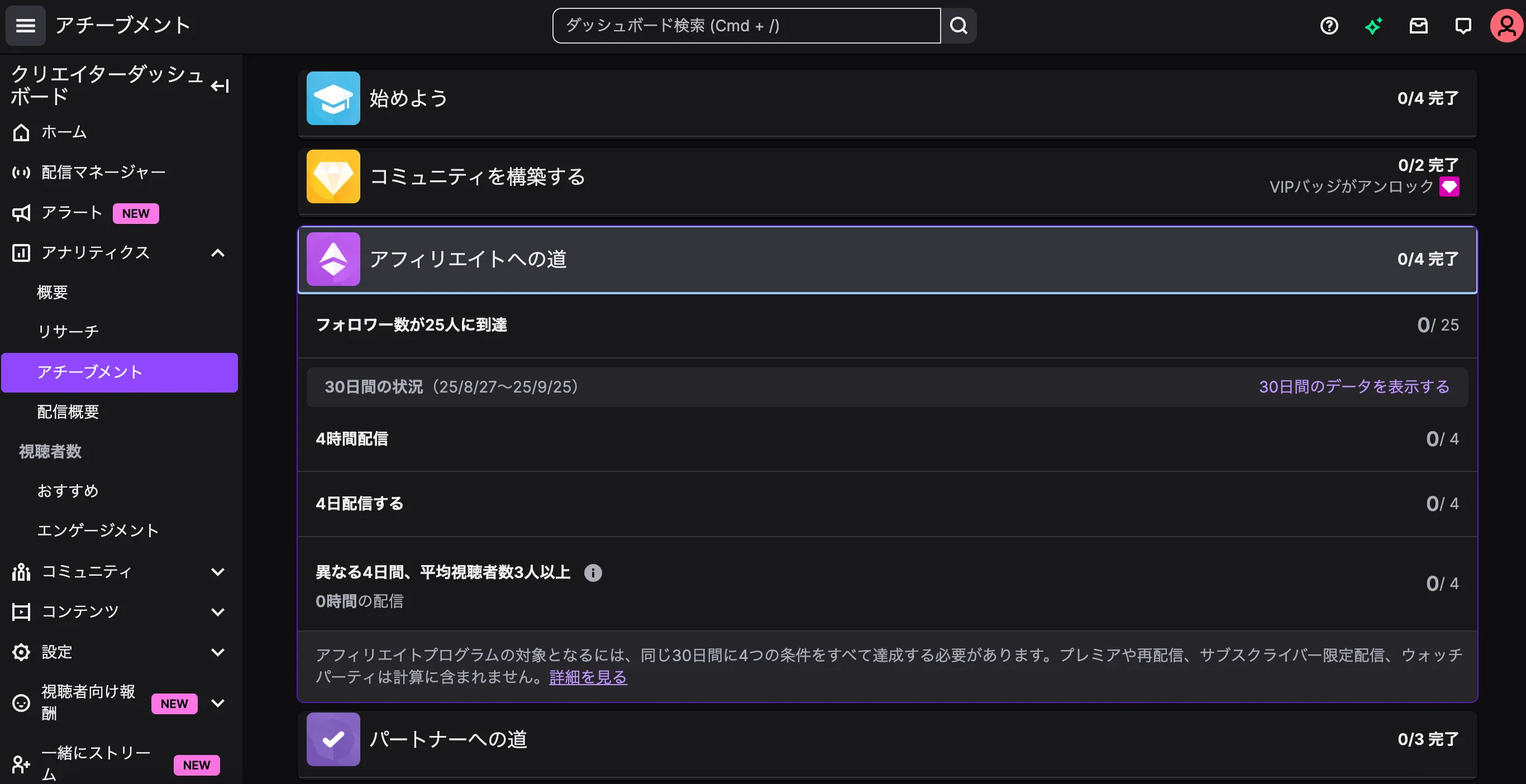Image resolution: width=1526 pixels, height=784 pixels.
Task: Click the search magnifier button
Action: [958, 26]
